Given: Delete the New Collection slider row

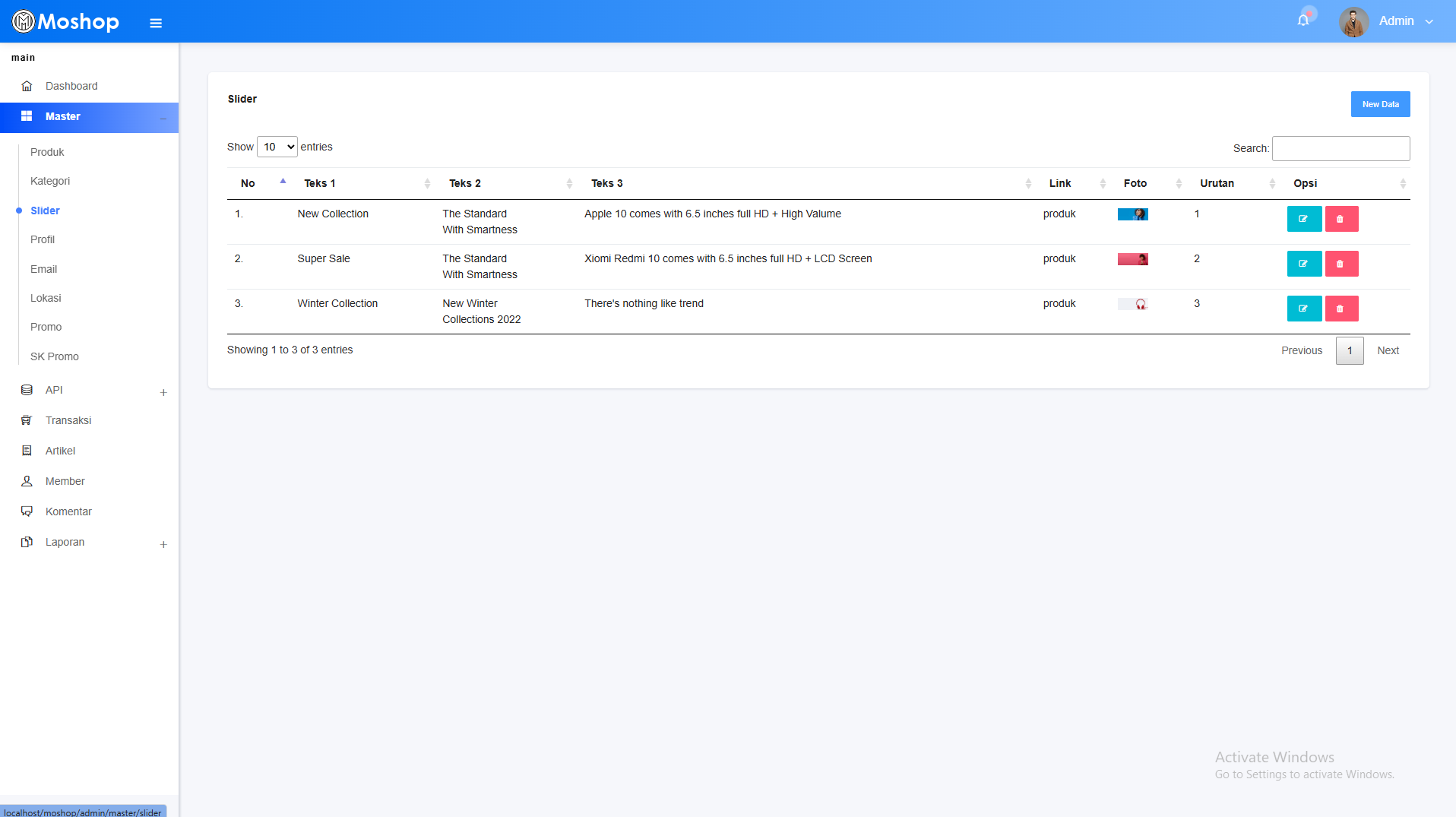Looking at the screenshot, I should pos(1341,219).
